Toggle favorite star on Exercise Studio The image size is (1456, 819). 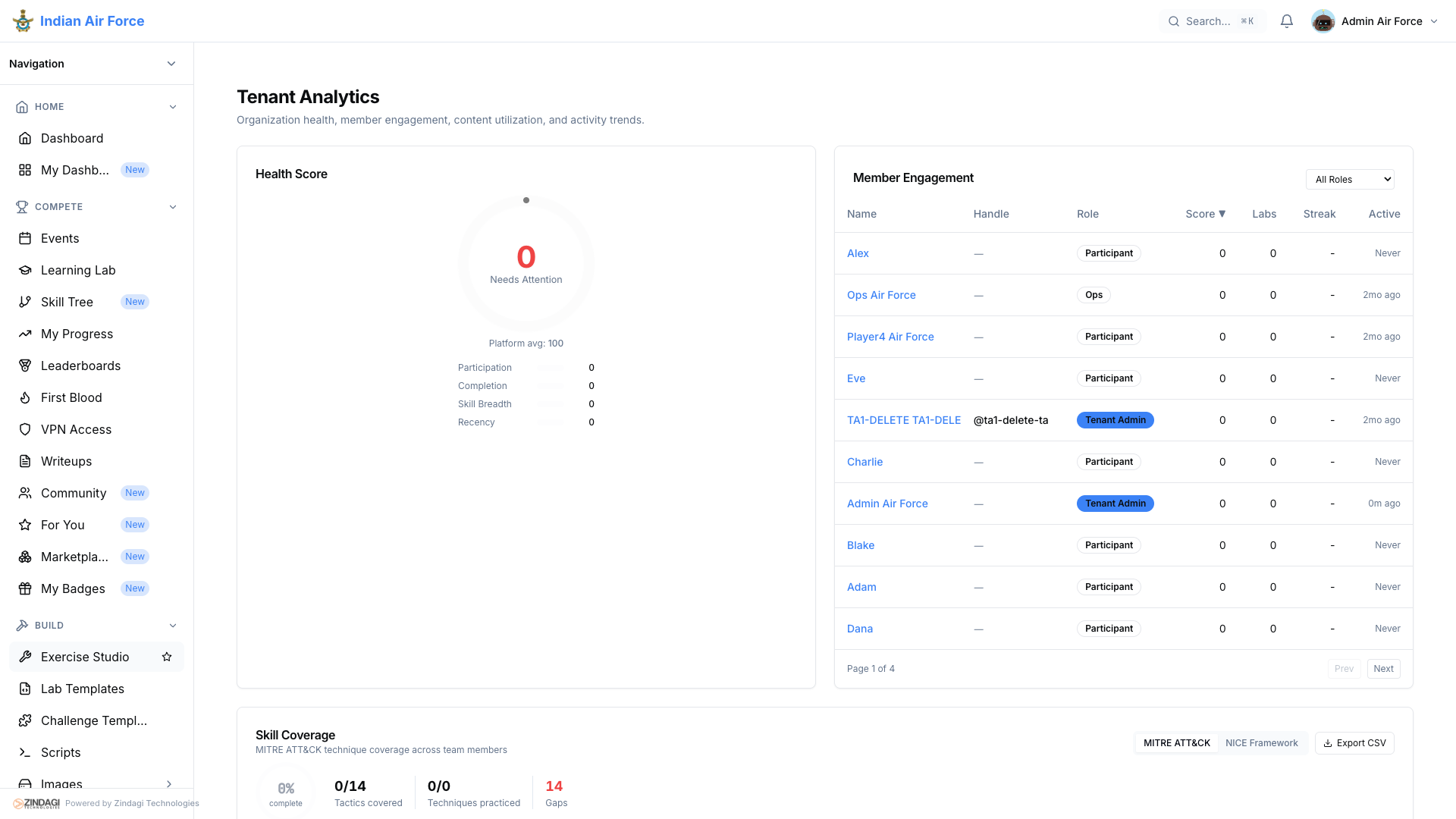167,657
